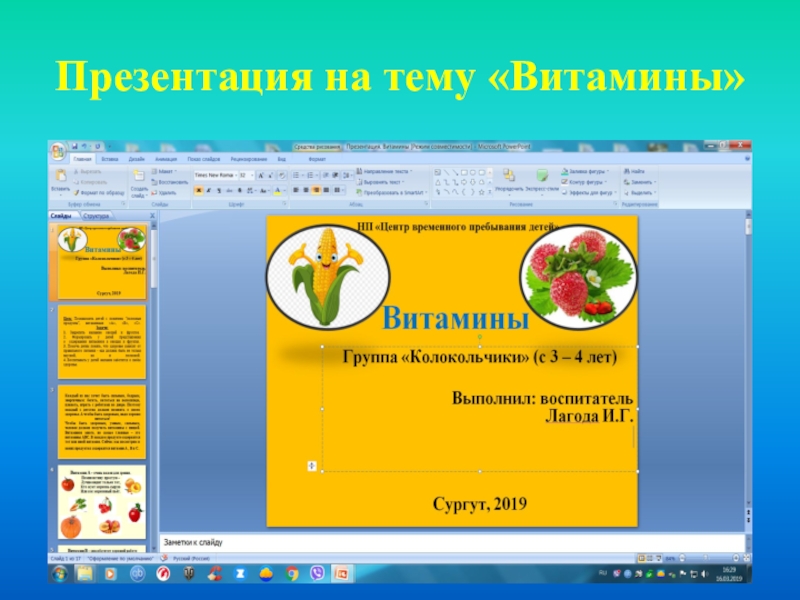Open Формат drawing tools tab

pos(317,159)
